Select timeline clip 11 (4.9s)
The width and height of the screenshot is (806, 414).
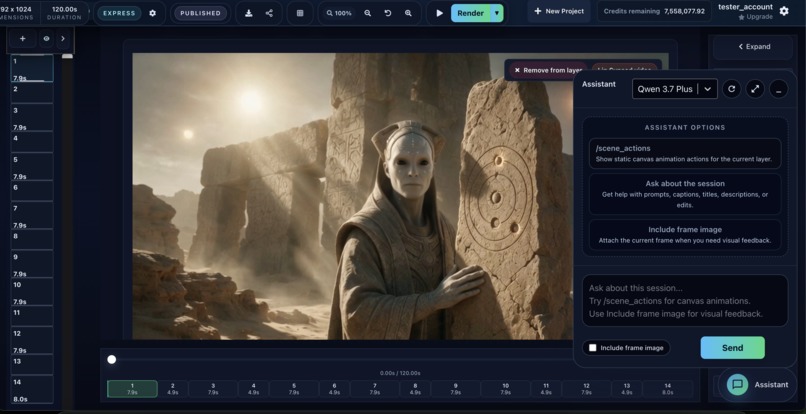546,389
